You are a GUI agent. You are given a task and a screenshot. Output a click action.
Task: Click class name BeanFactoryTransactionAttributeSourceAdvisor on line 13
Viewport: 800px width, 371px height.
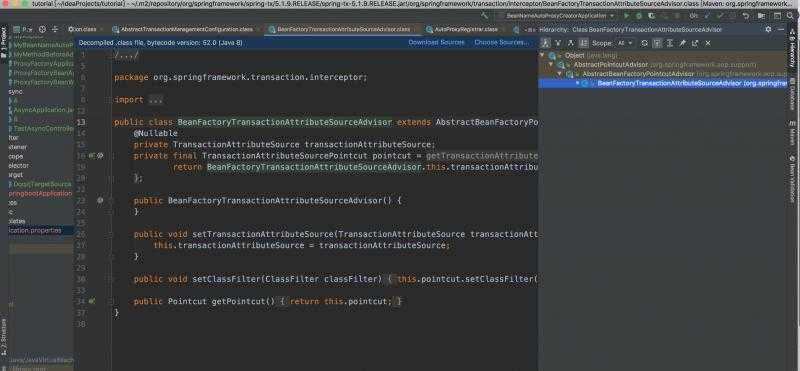285,122
